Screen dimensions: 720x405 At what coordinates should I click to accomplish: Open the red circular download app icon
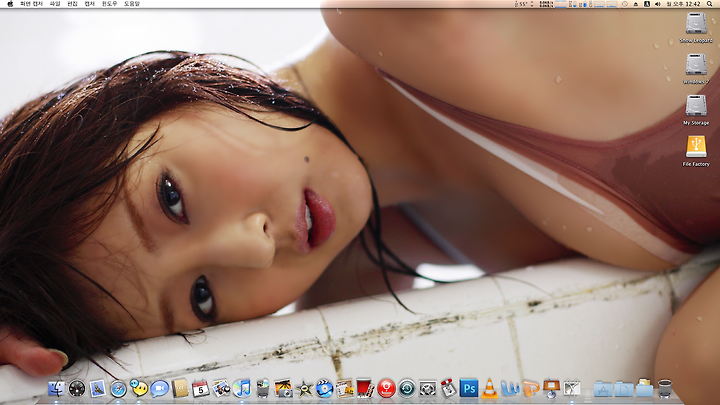click(x=386, y=389)
